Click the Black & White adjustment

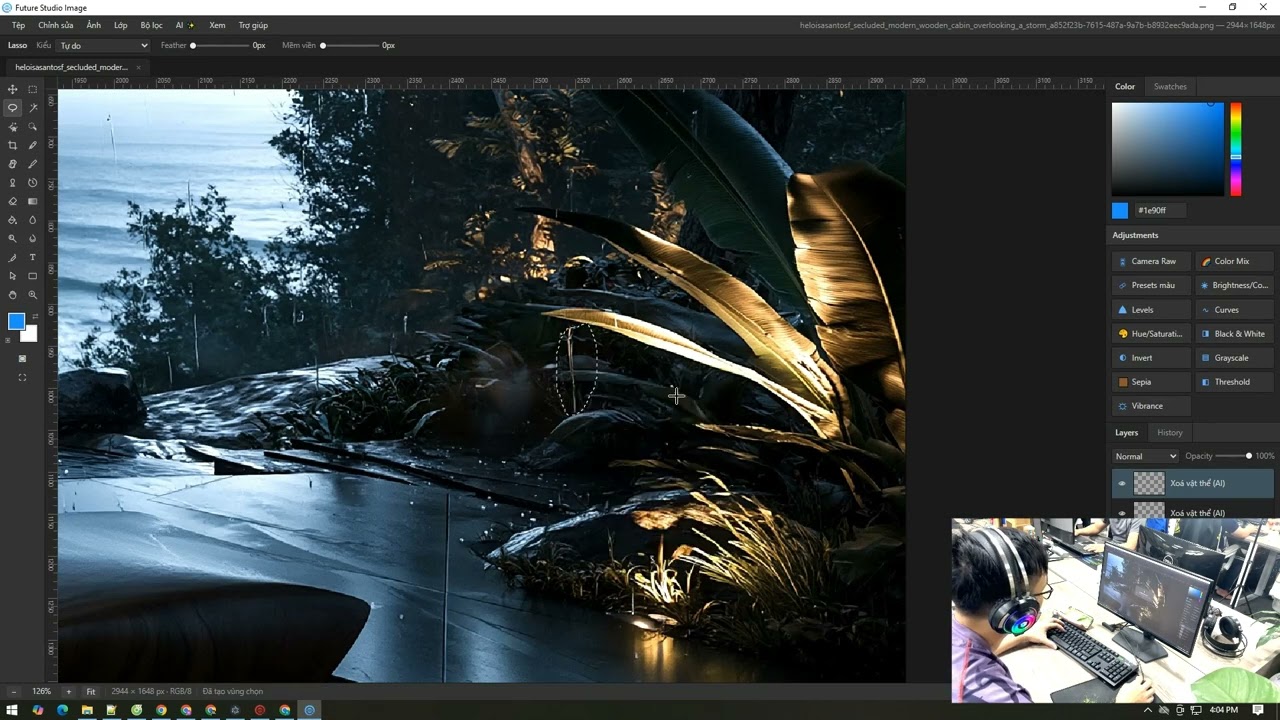coord(1236,334)
